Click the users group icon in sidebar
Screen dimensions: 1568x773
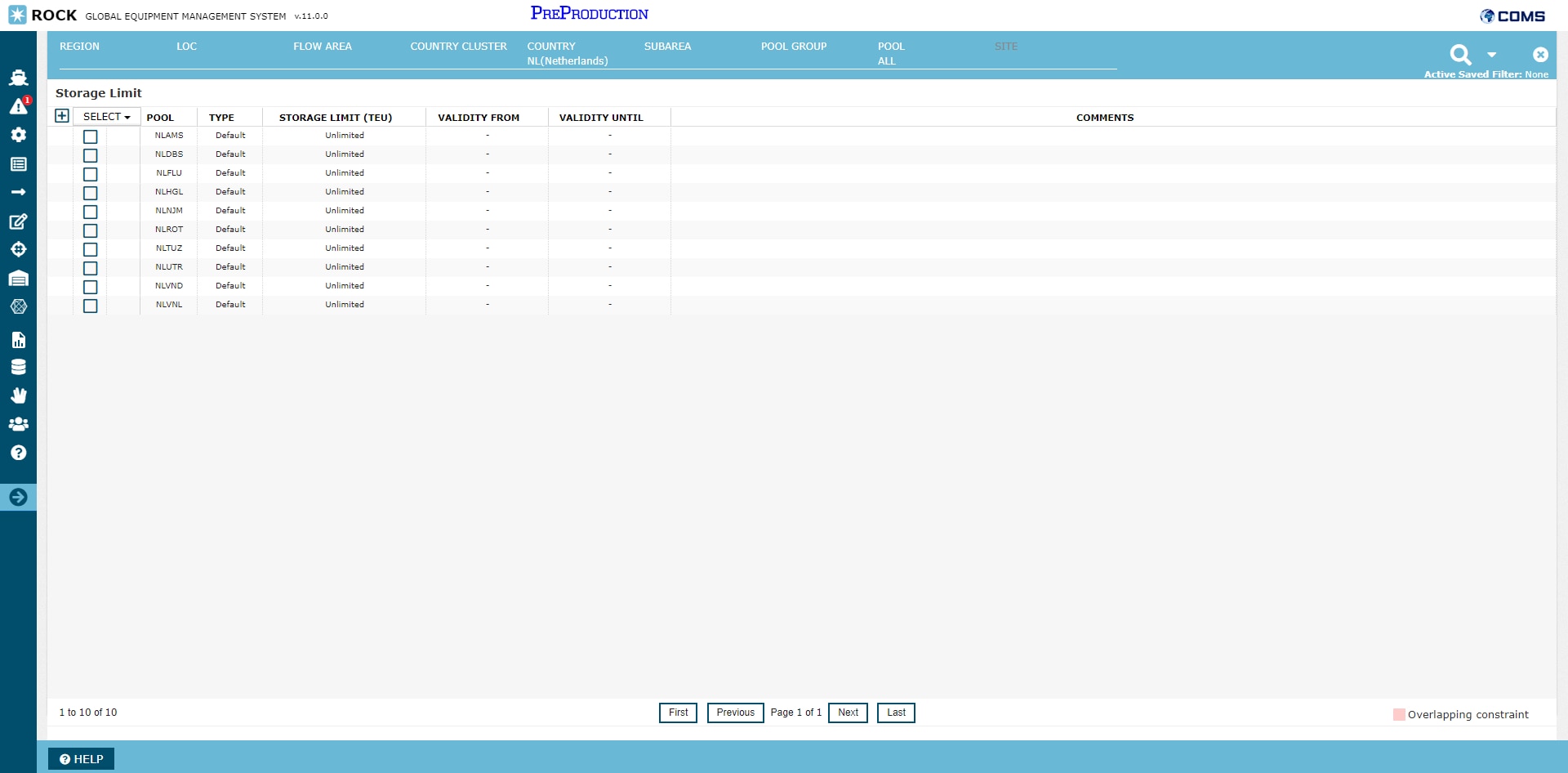(18, 424)
